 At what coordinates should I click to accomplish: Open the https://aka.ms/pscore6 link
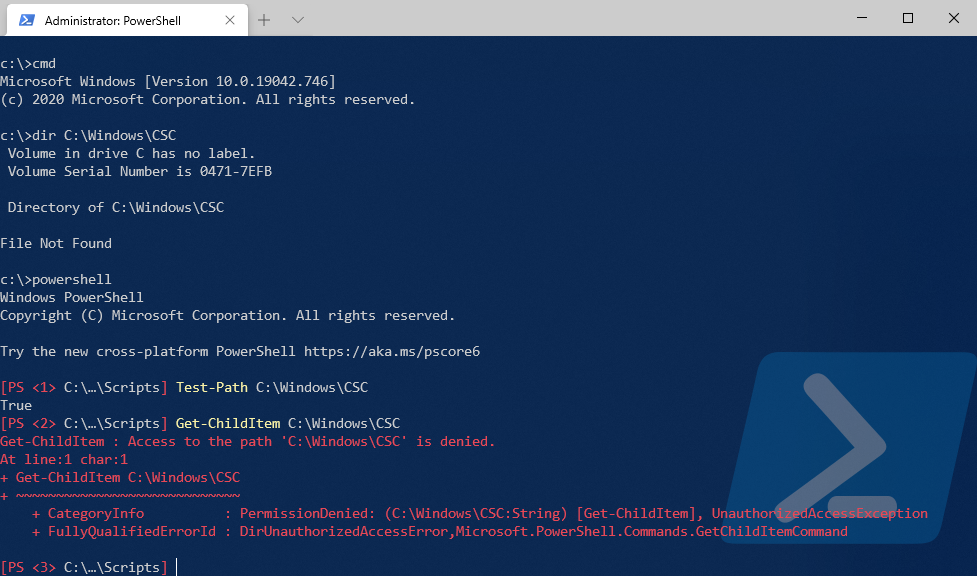coord(392,351)
